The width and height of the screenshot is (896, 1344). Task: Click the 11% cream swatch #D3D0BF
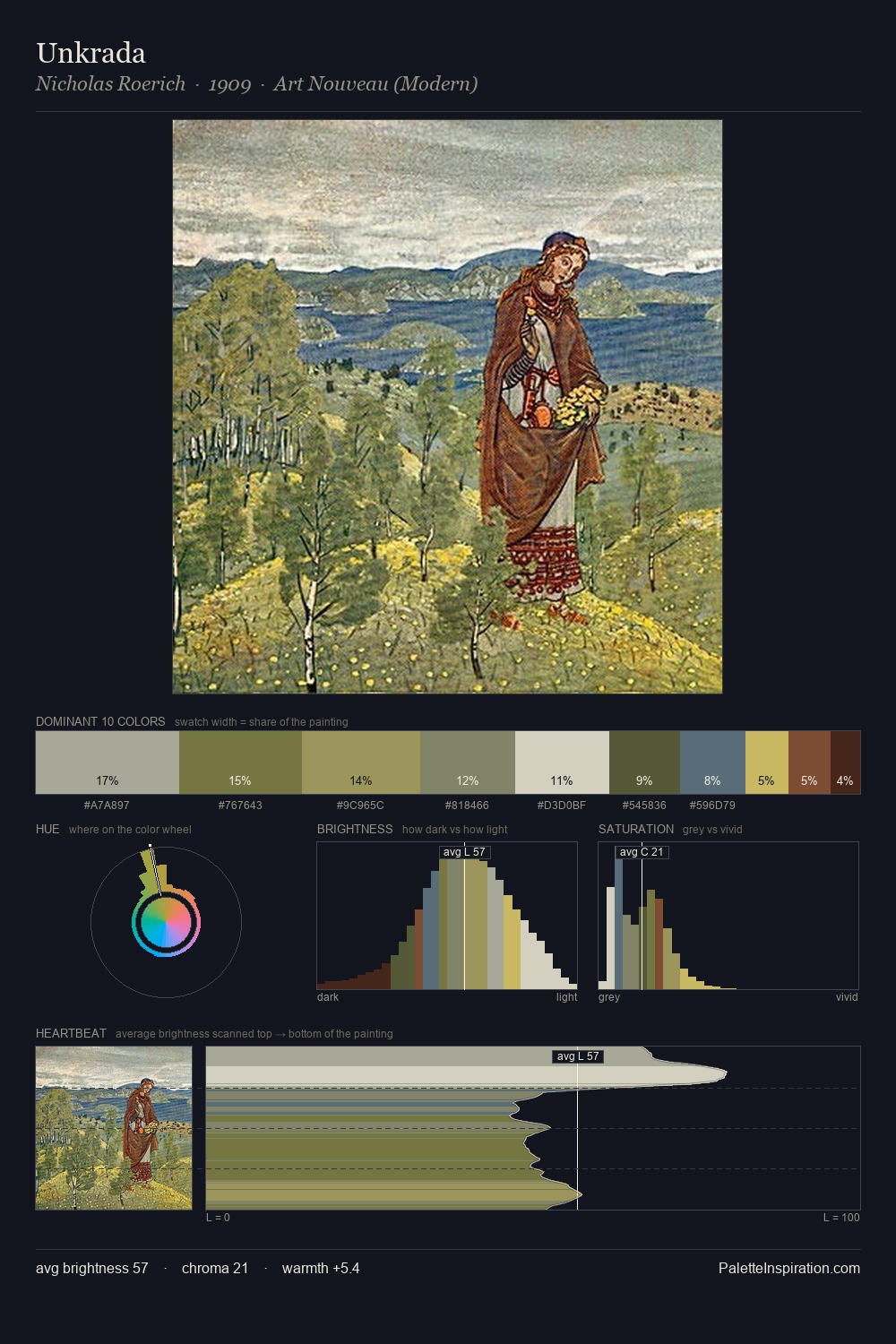562,762
